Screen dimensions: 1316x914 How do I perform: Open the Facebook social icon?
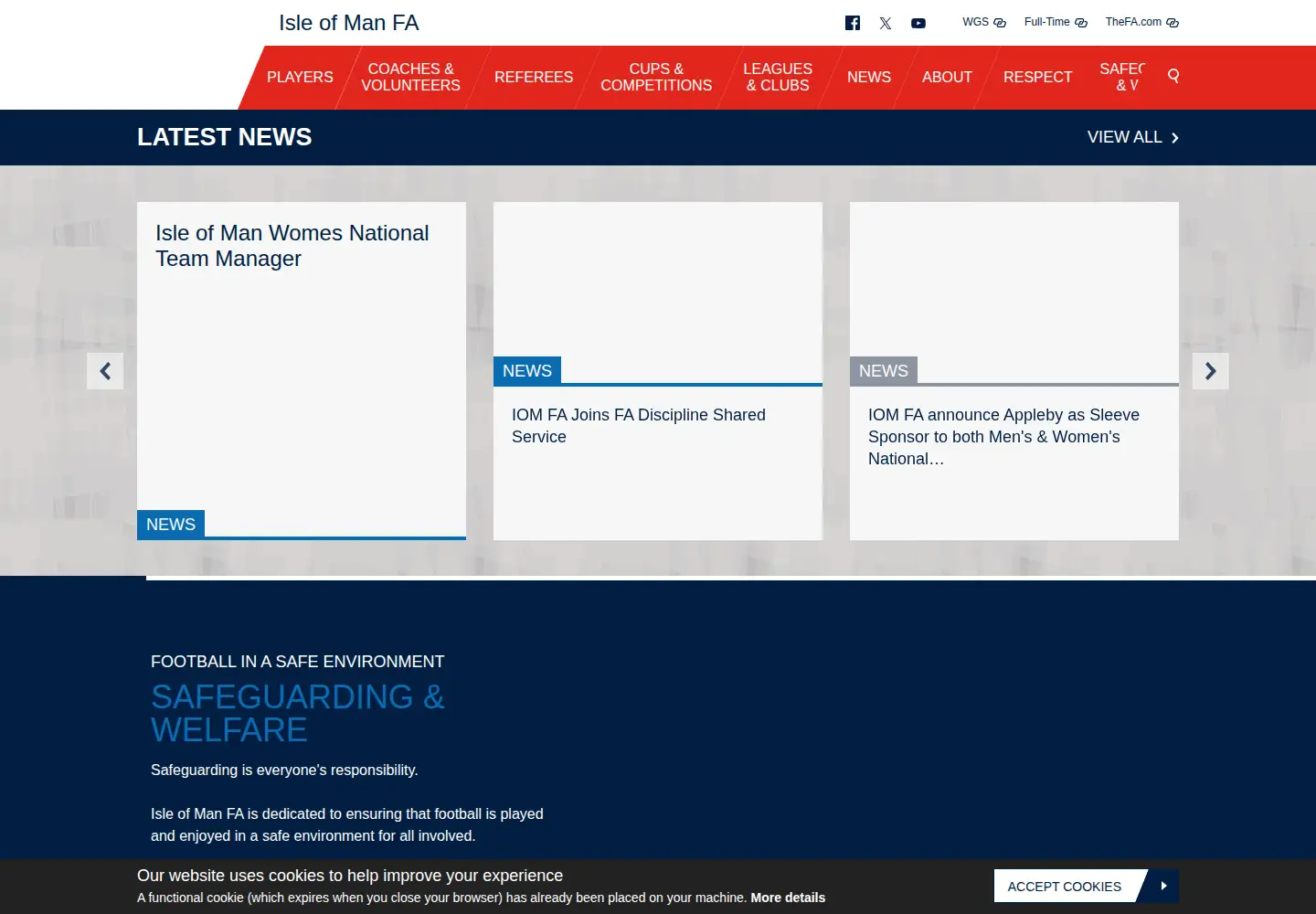853,23
